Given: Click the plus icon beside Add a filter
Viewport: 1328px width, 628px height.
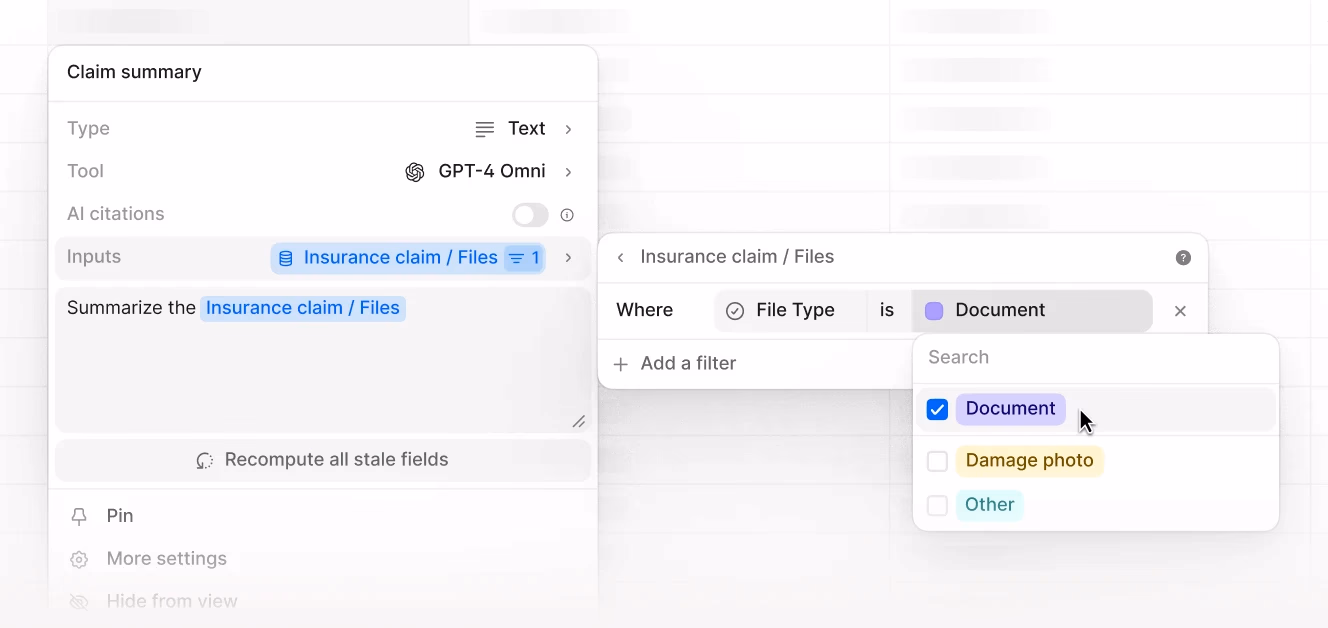Looking at the screenshot, I should point(621,364).
